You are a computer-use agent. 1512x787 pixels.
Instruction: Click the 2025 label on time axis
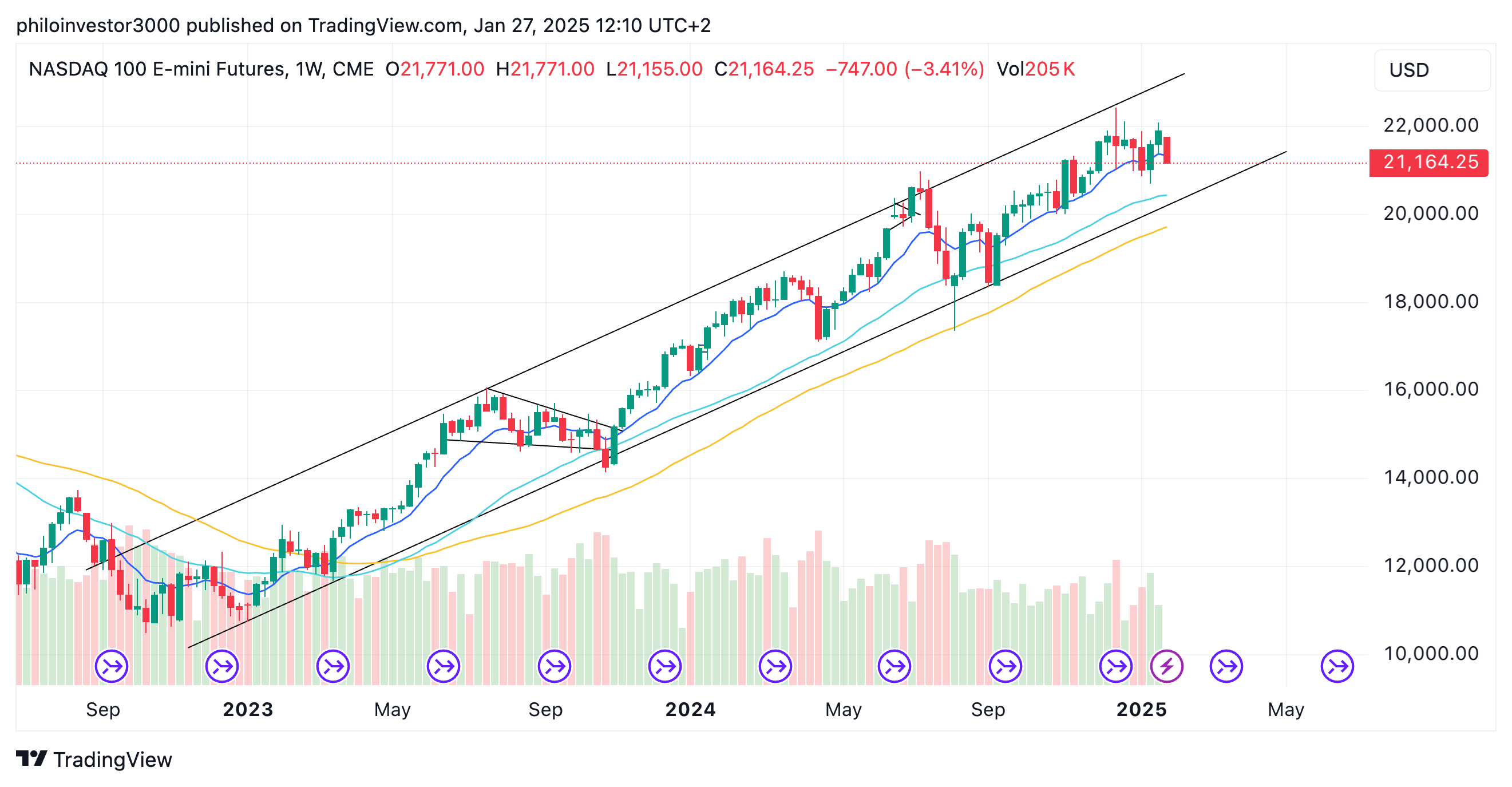pyautogui.click(x=1141, y=709)
